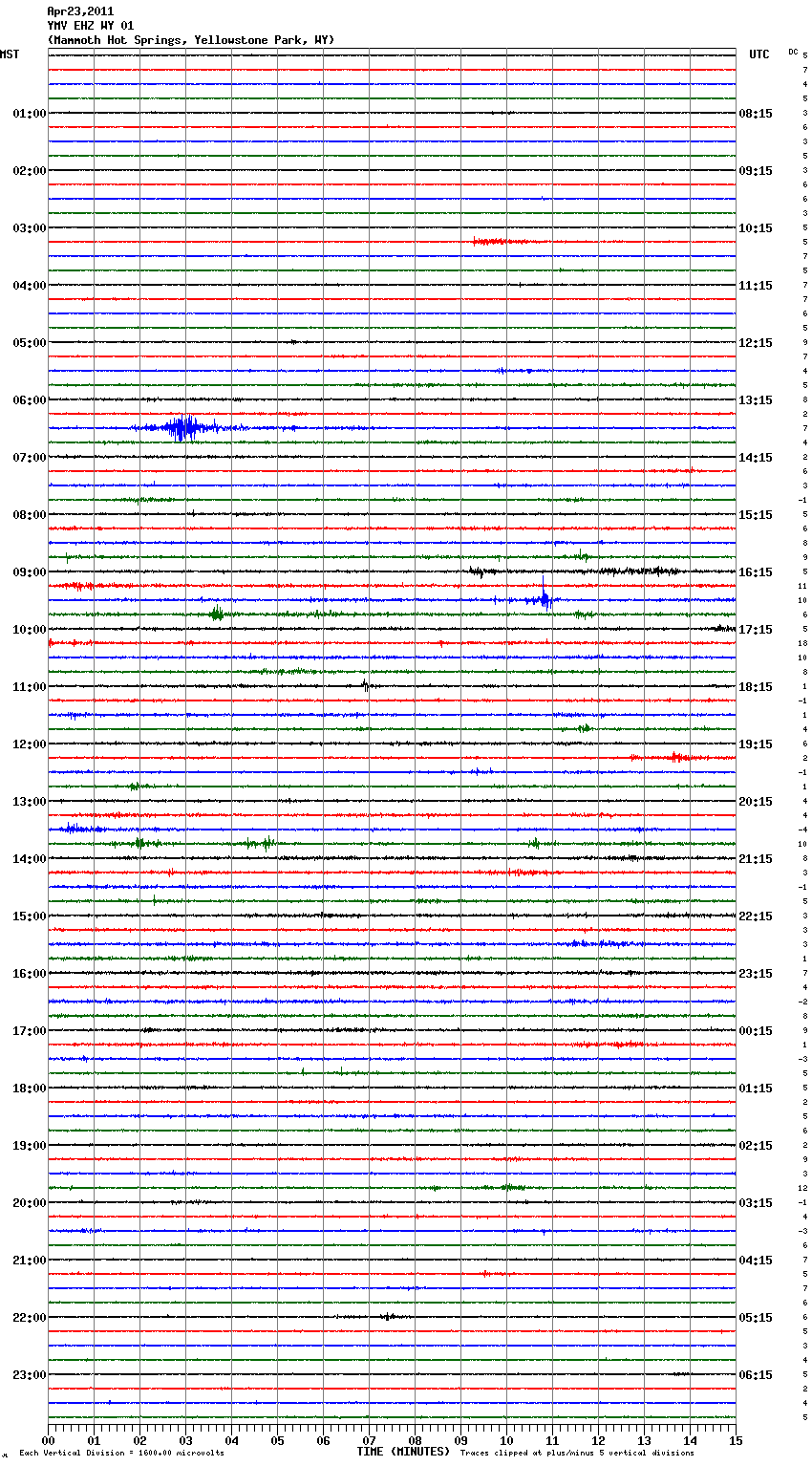Image resolution: width=812 pixels, height=1466 pixels.
Task: Select the 11:00 MST time label
Action: click(x=30, y=687)
